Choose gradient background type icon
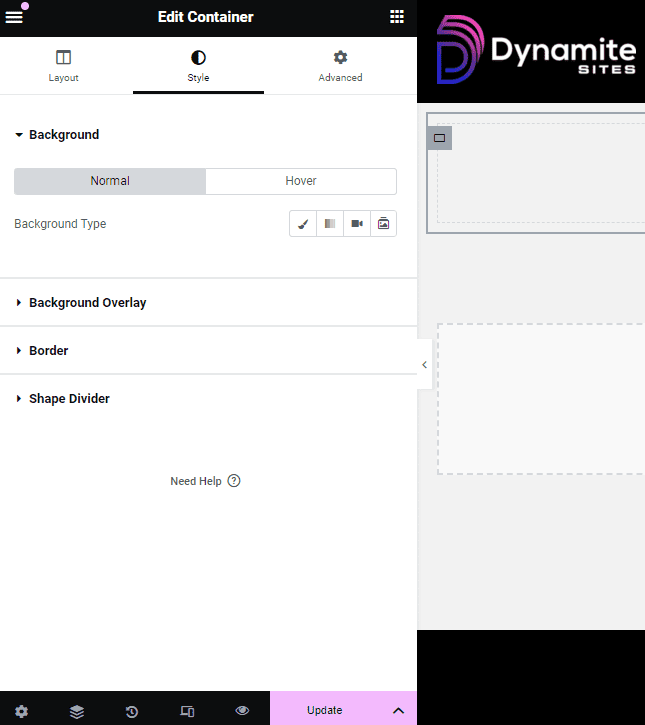645x725 pixels. point(329,224)
